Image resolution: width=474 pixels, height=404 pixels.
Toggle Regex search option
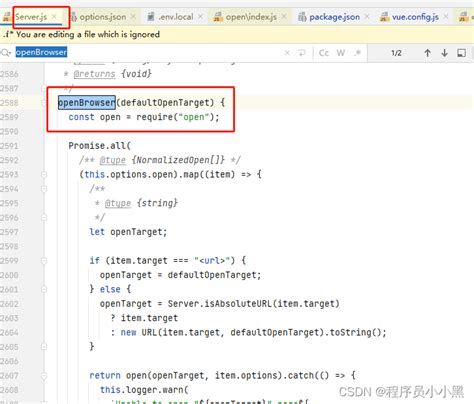pos(358,53)
